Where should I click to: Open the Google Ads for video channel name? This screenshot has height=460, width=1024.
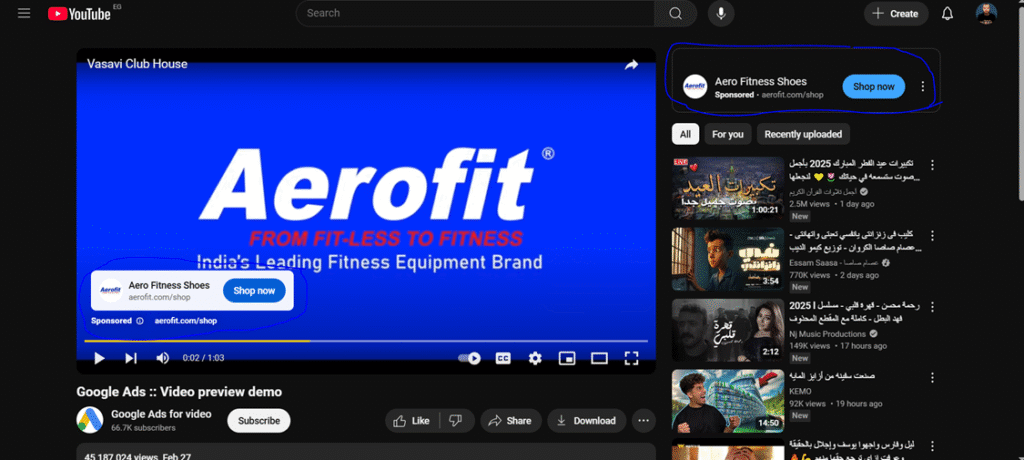(x=161, y=414)
